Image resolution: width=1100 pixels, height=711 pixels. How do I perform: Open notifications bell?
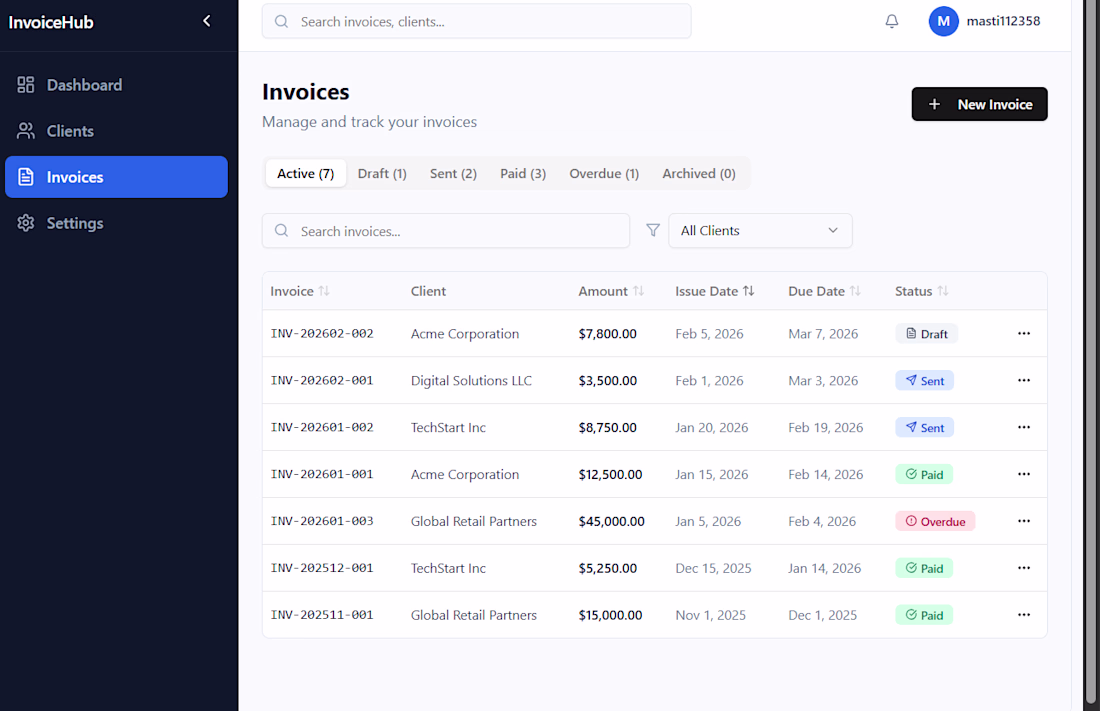pos(892,21)
